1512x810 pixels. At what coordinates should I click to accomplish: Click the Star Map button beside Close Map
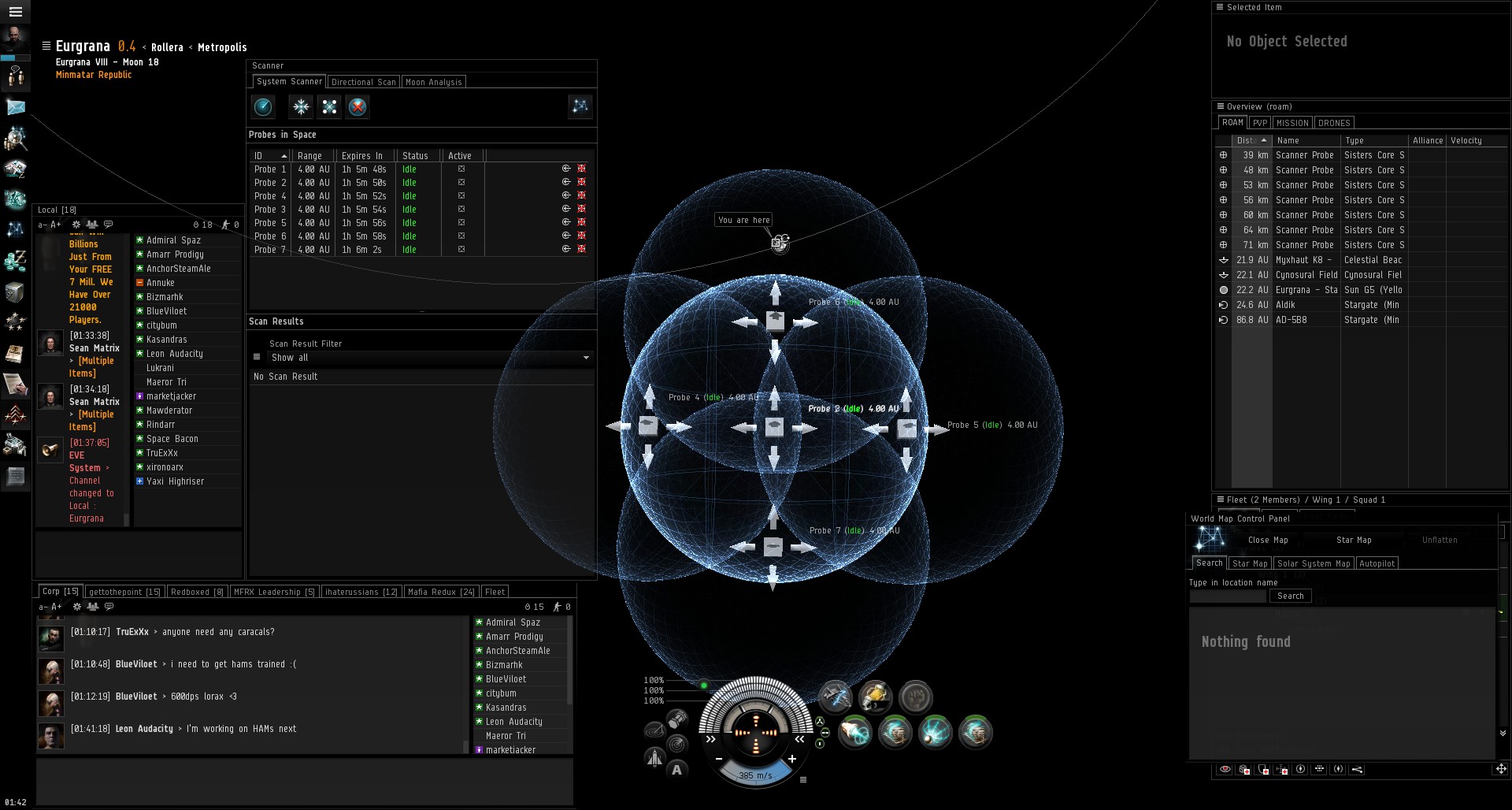pyautogui.click(x=1354, y=540)
